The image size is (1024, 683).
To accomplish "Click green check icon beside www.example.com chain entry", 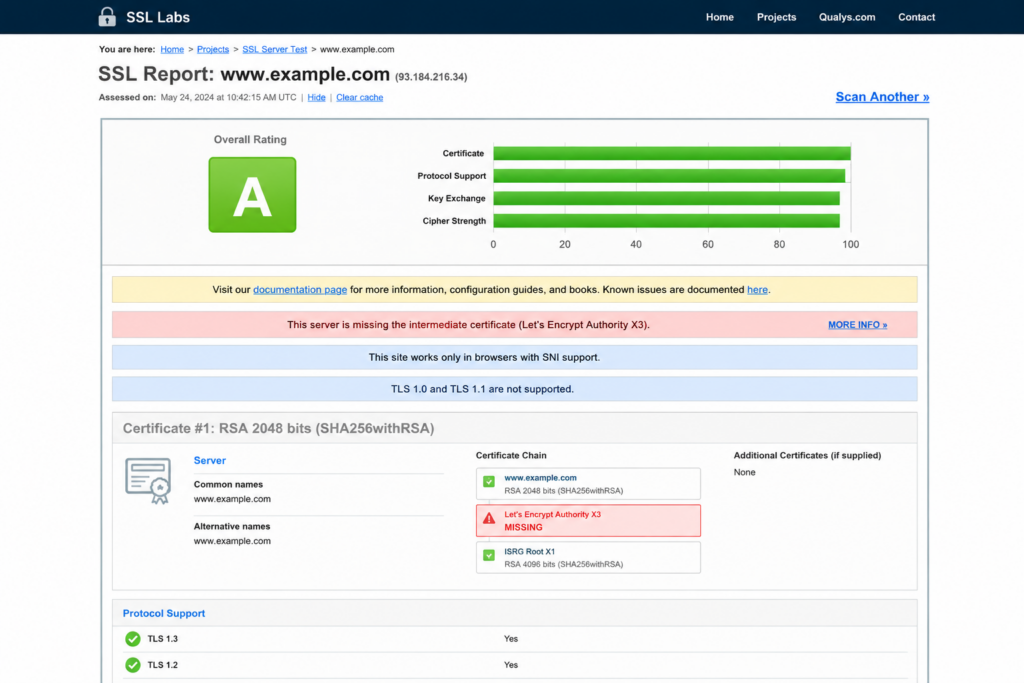I will pos(488,482).
